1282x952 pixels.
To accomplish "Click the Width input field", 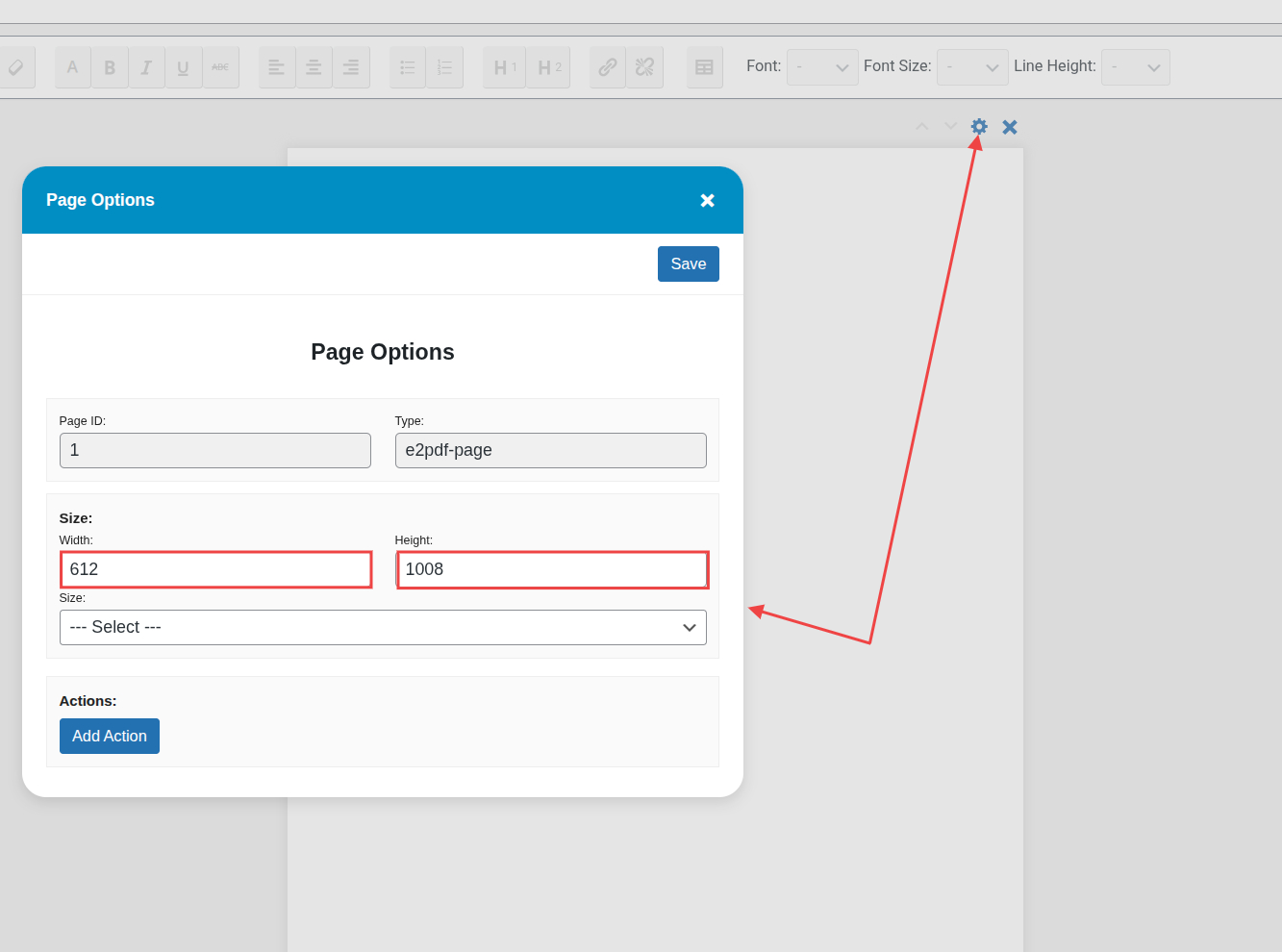I will click(215, 569).
